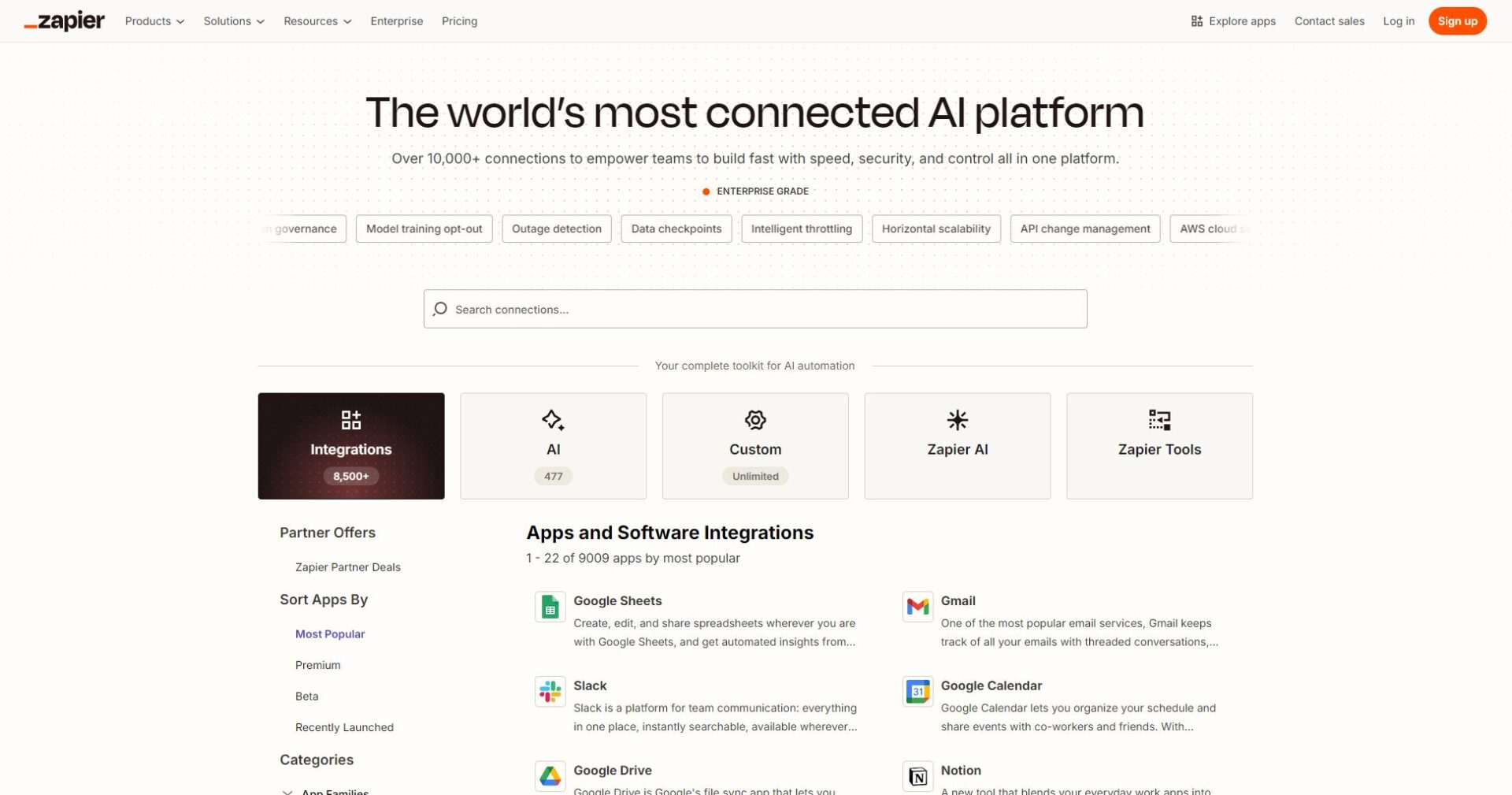Screen dimensions: 1512x795
Task: Sort apps by Premium
Action: [317, 665]
